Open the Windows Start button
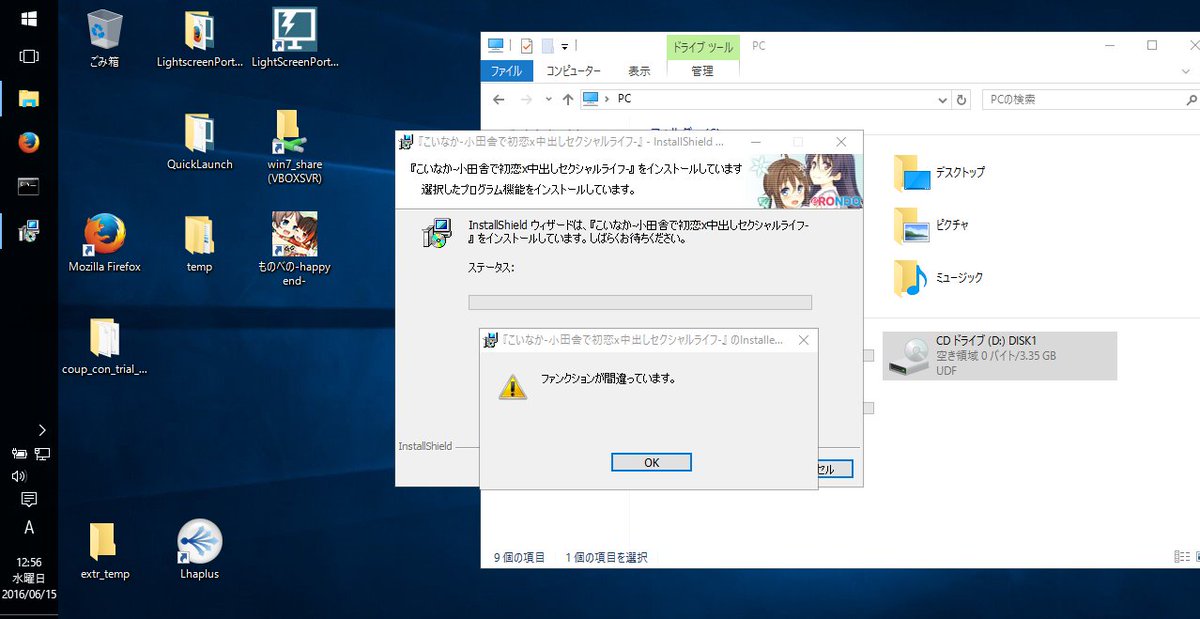Viewport: 1200px width, 619px height. [x=29, y=18]
